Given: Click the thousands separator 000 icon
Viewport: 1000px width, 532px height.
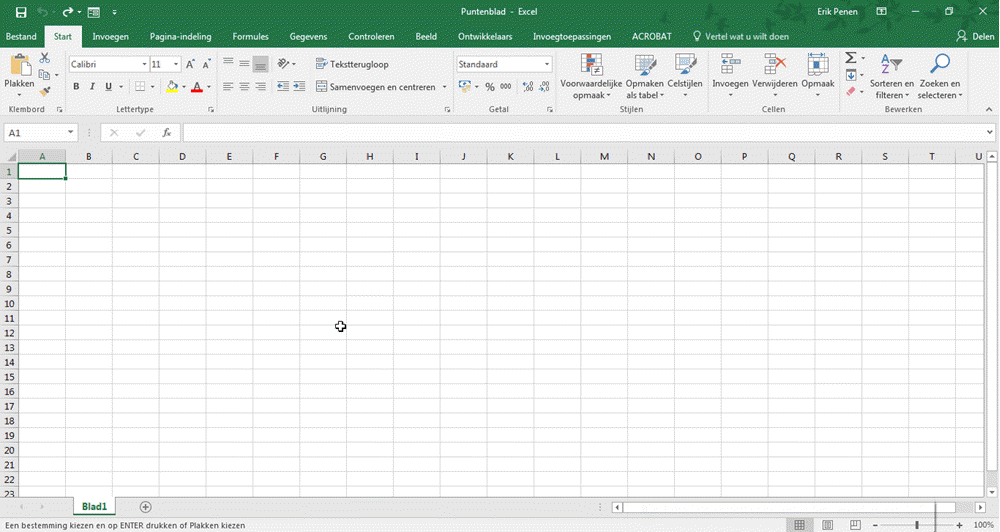Looking at the screenshot, I should coord(506,87).
